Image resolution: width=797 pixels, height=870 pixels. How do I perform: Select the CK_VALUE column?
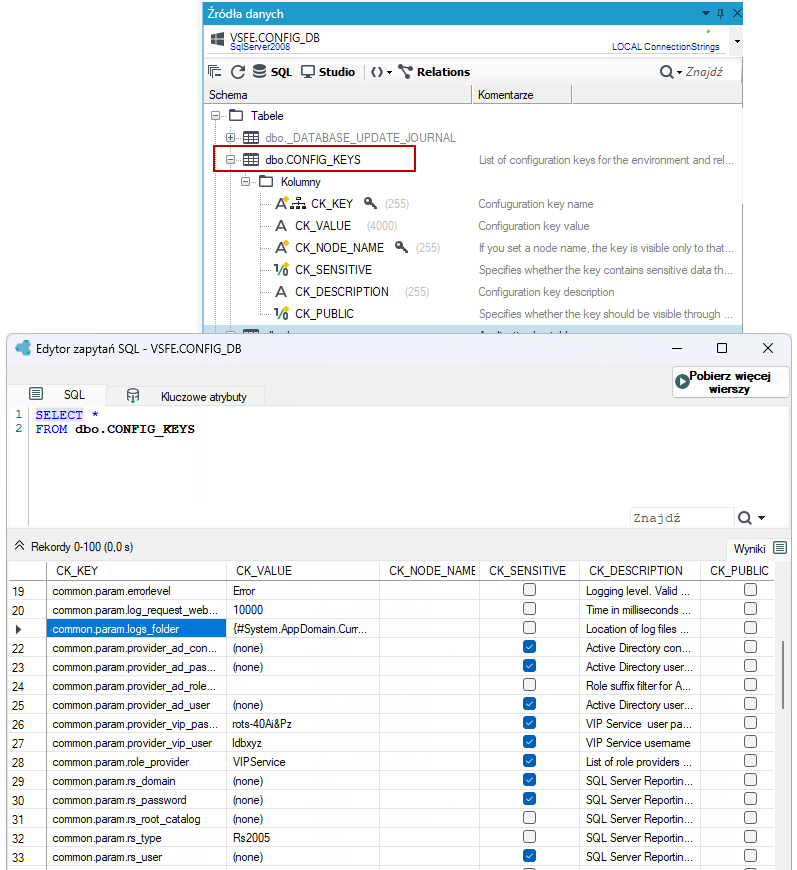click(x=323, y=226)
